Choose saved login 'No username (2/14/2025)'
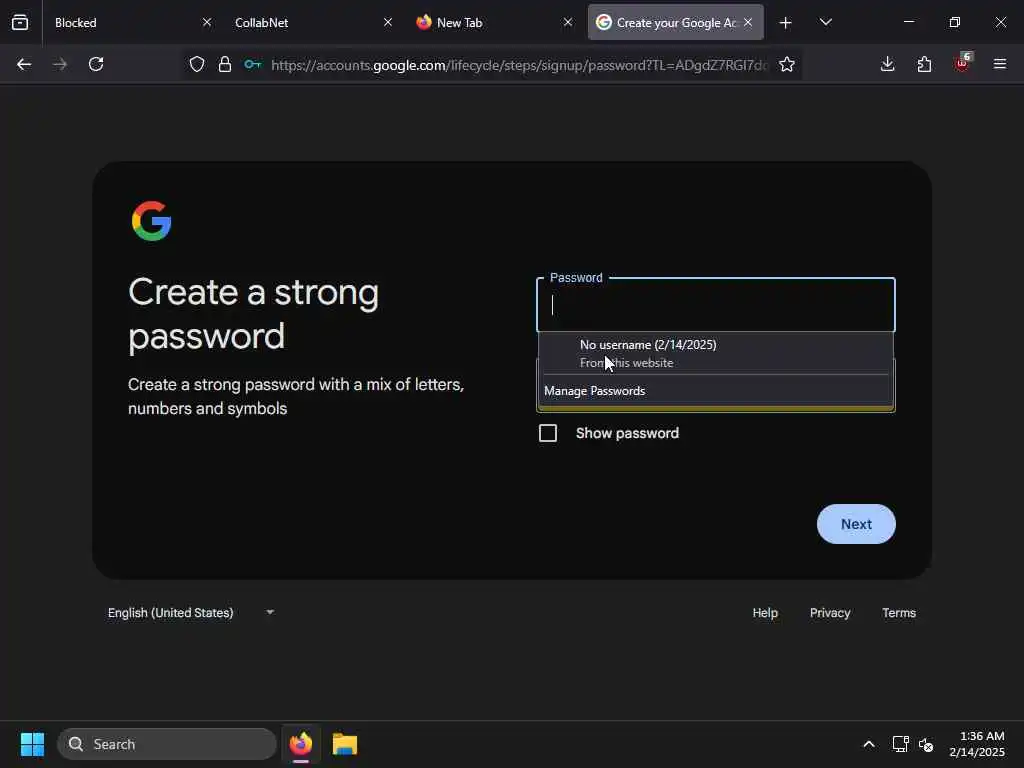This screenshot has height=768, width=1024. [x=716, y=353]
